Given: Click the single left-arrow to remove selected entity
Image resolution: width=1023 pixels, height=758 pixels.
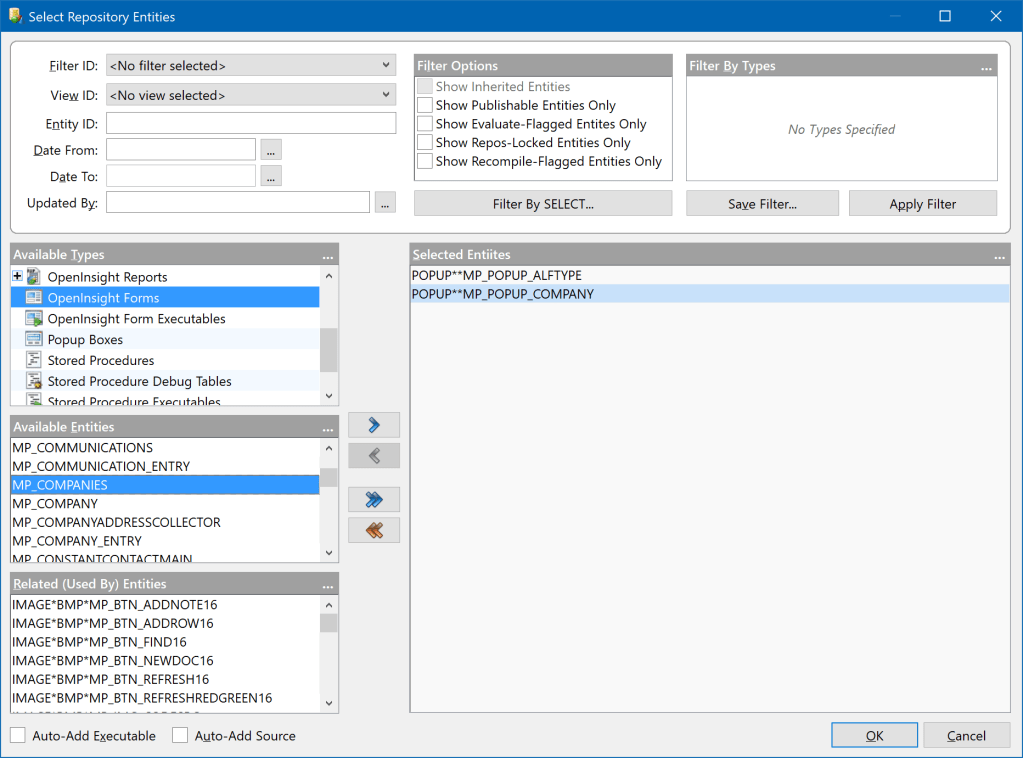Looking at the screenshot, I should tap(373, 455).
